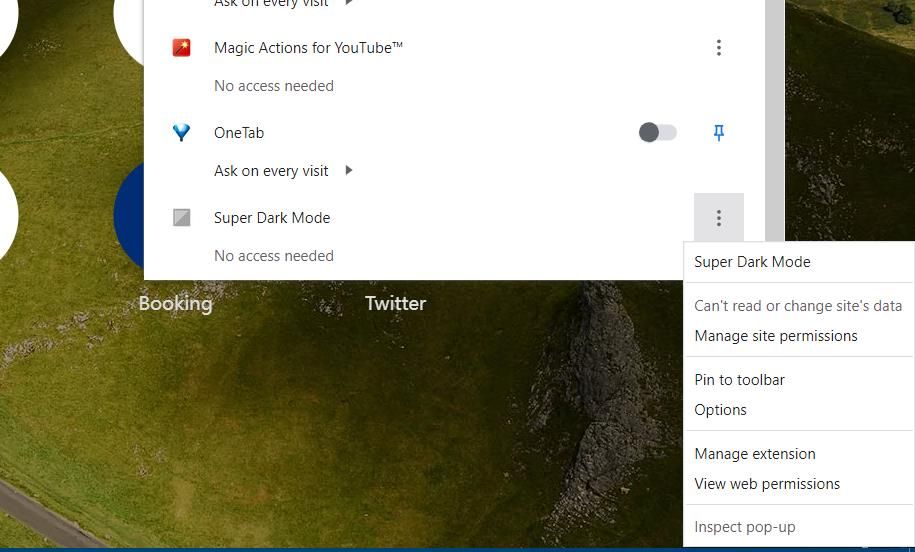Screen dimensions: 915x552
Task: Click 'Super Dark Mode' name in extensions list
Action: point(272,218)
